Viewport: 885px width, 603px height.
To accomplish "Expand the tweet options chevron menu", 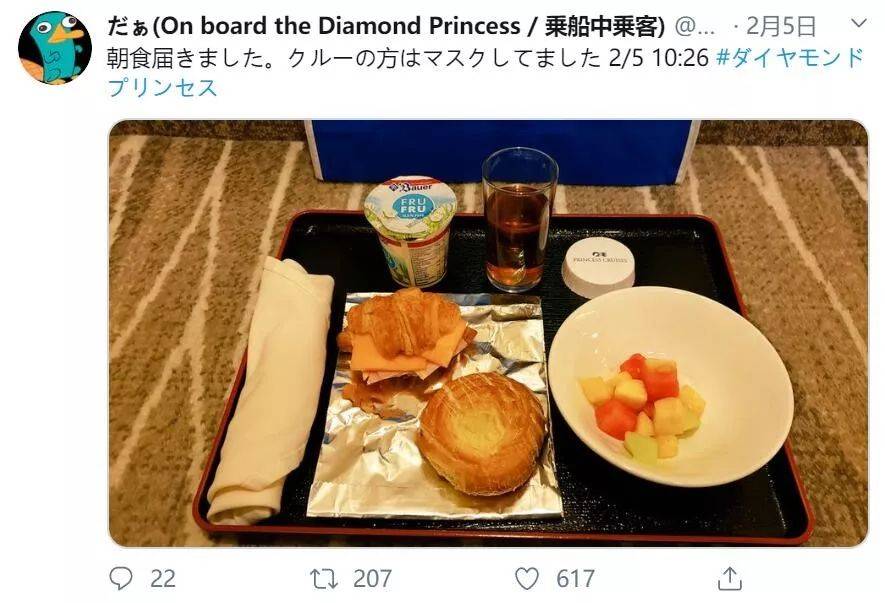I will [858, 23].
